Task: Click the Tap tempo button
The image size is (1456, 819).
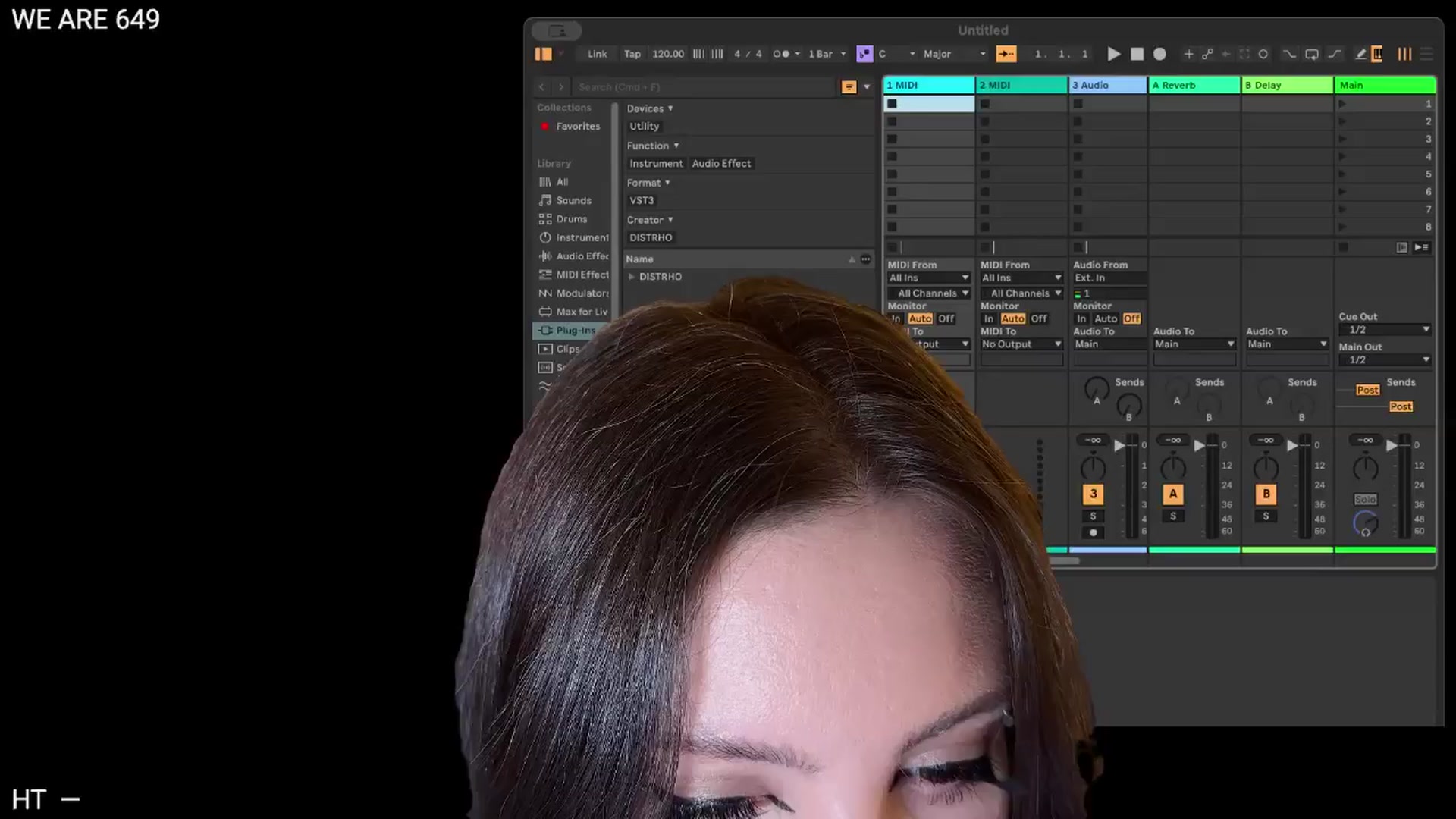Action: click(632, 54)
